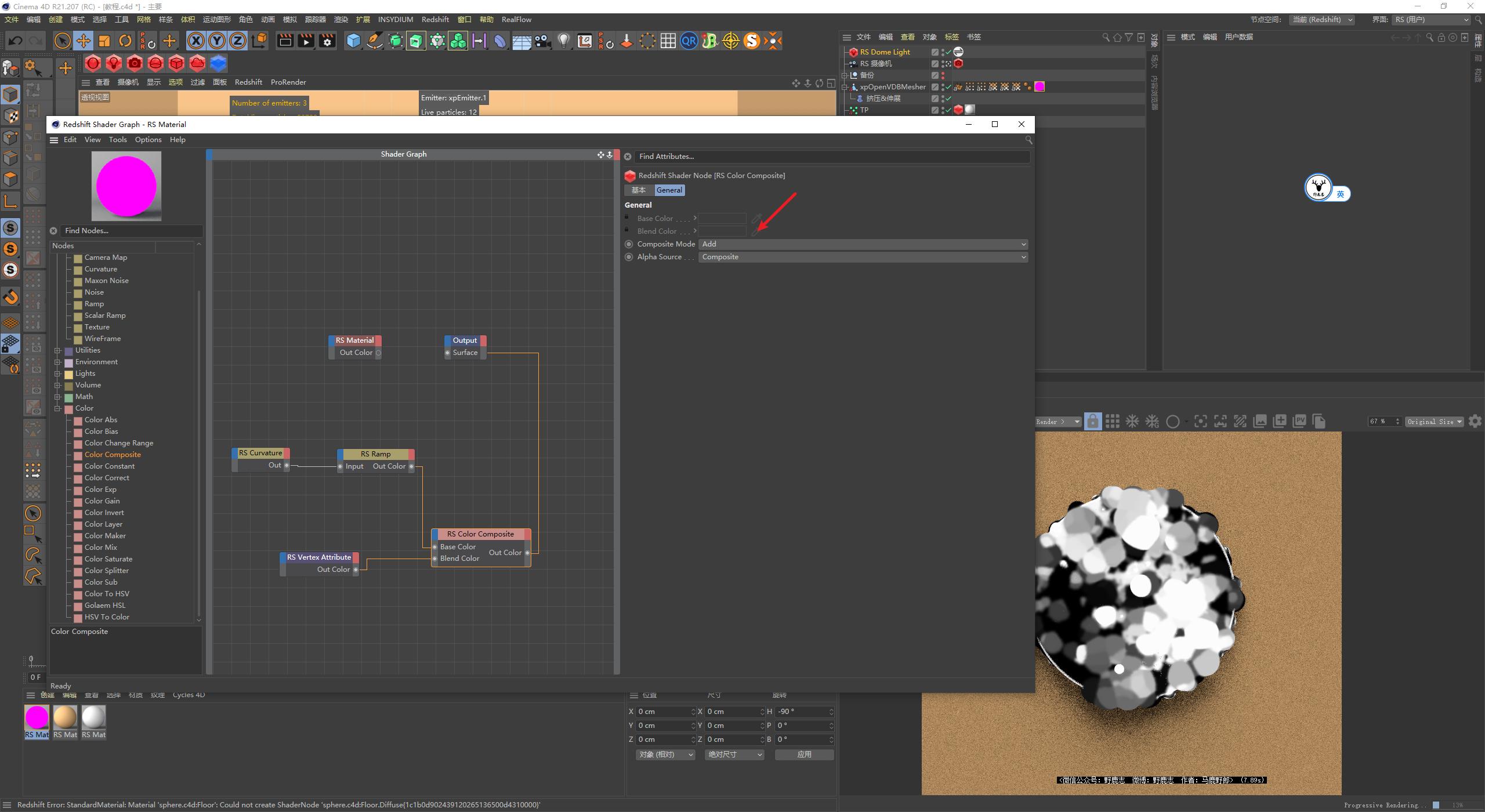
Task: Click the QR interactive render icon
Action: tap(690, 41)
